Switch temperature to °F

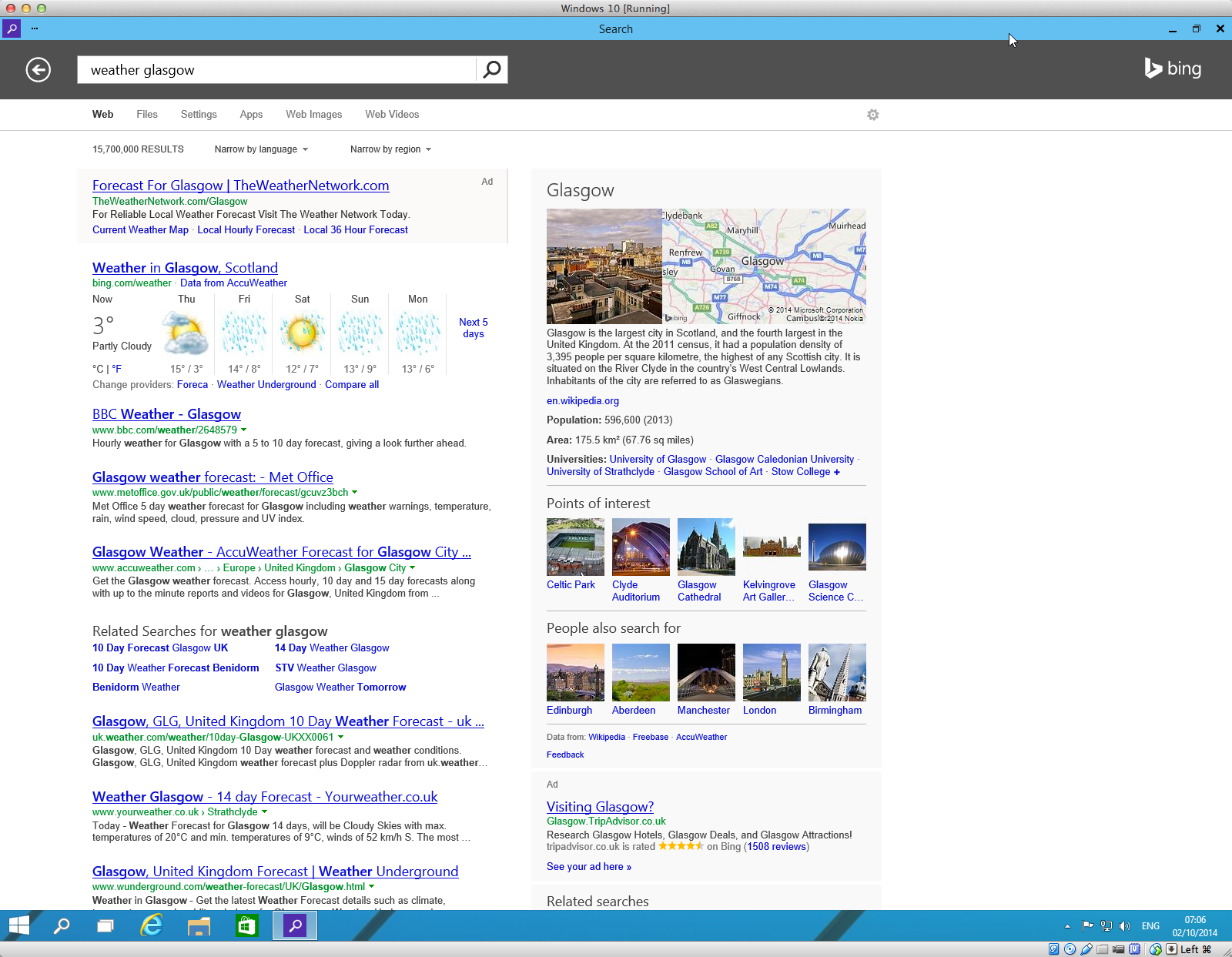pos(116,369)
